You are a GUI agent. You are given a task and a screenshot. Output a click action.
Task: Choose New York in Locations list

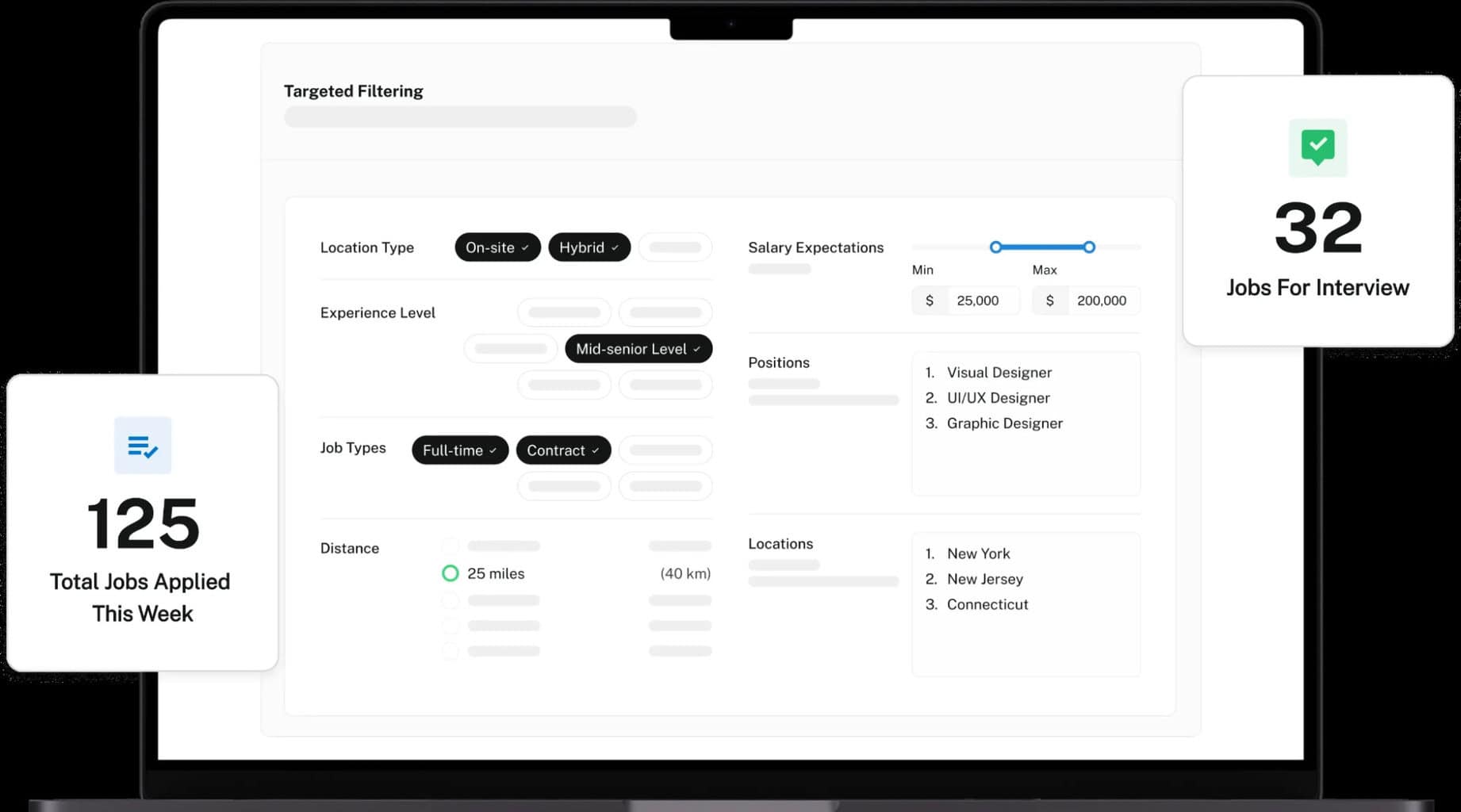pos(978,553)
